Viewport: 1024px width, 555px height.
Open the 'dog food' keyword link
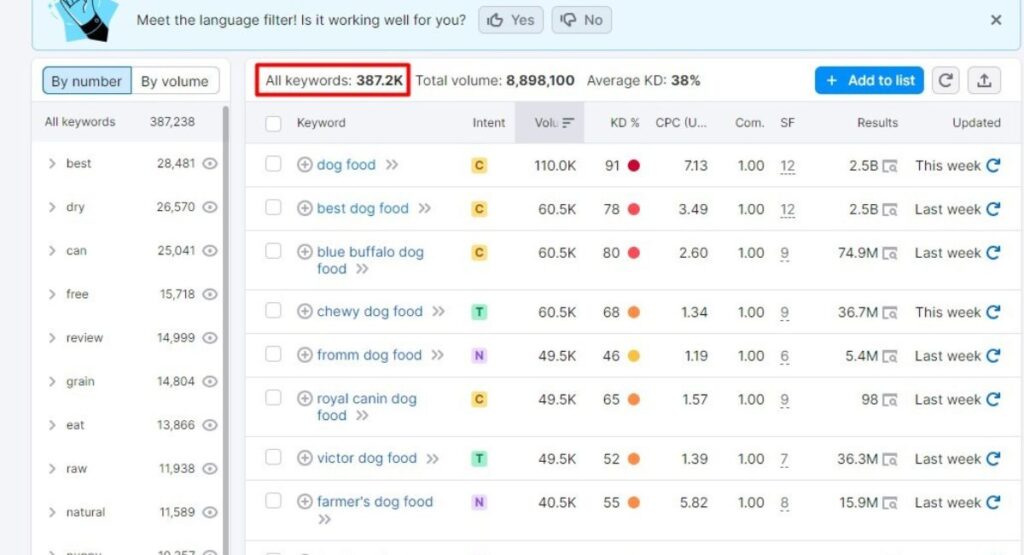coord(346,165)
